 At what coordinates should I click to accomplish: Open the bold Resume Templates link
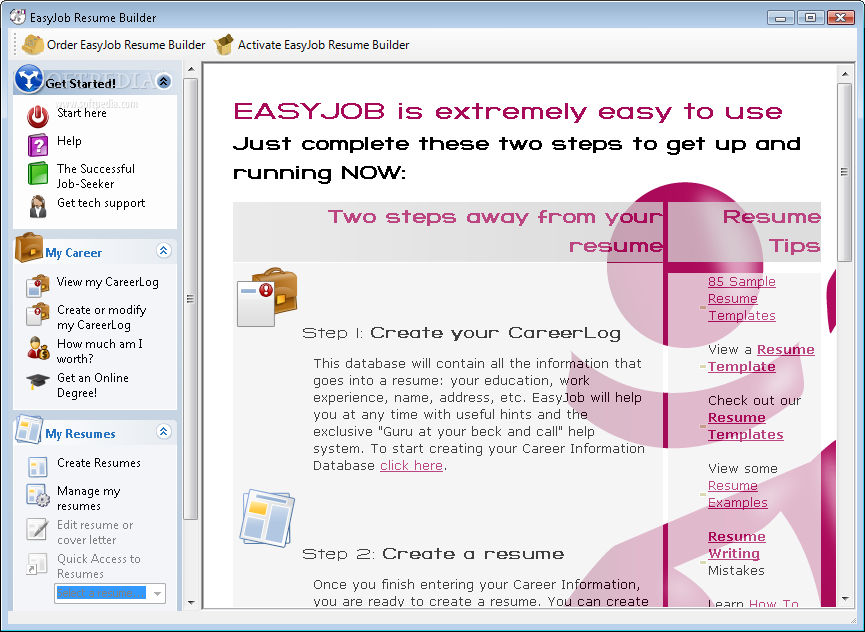click(745, 426)
